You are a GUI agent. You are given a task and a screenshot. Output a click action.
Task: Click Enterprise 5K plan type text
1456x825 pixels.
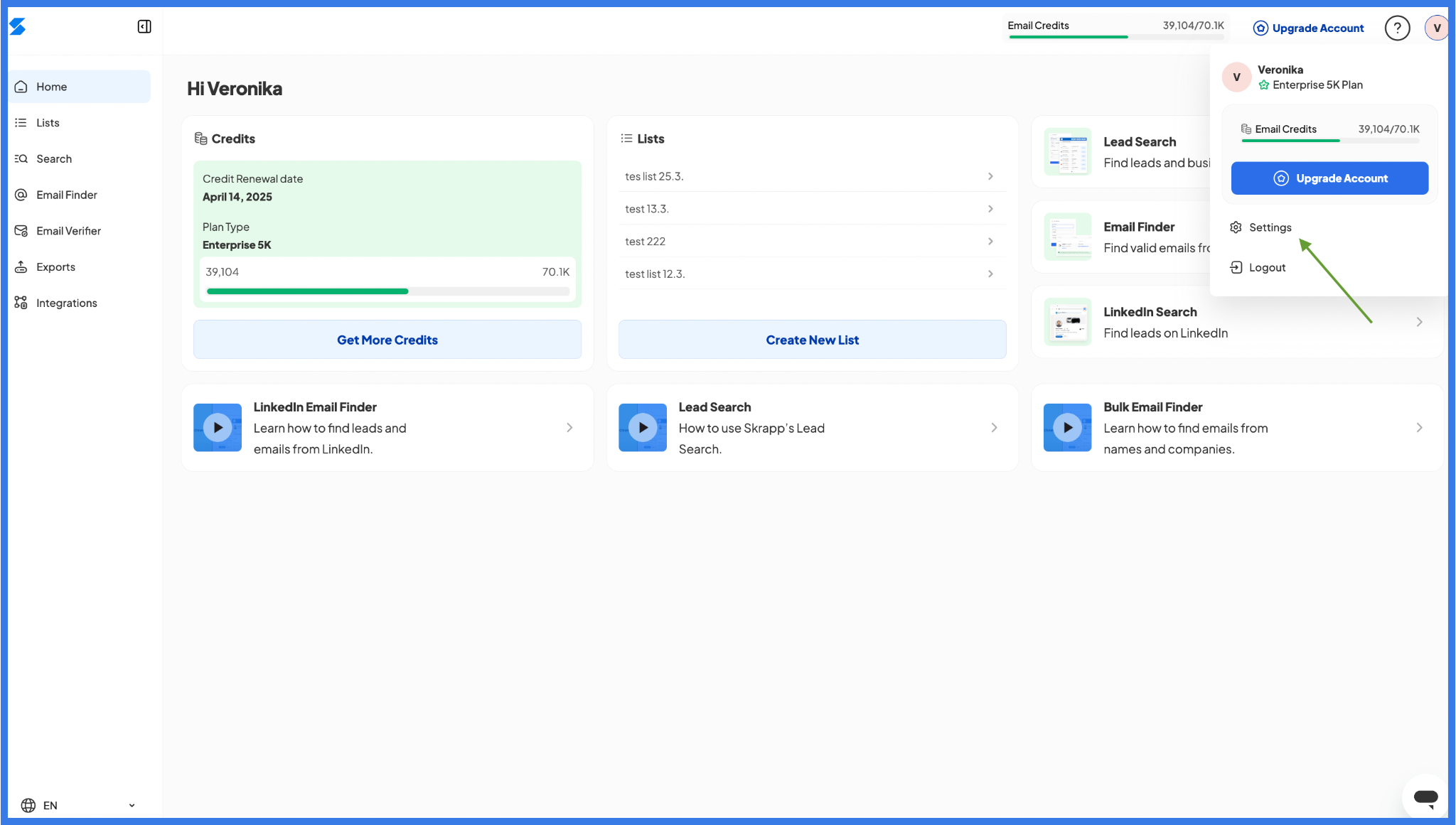click(237, 245)
